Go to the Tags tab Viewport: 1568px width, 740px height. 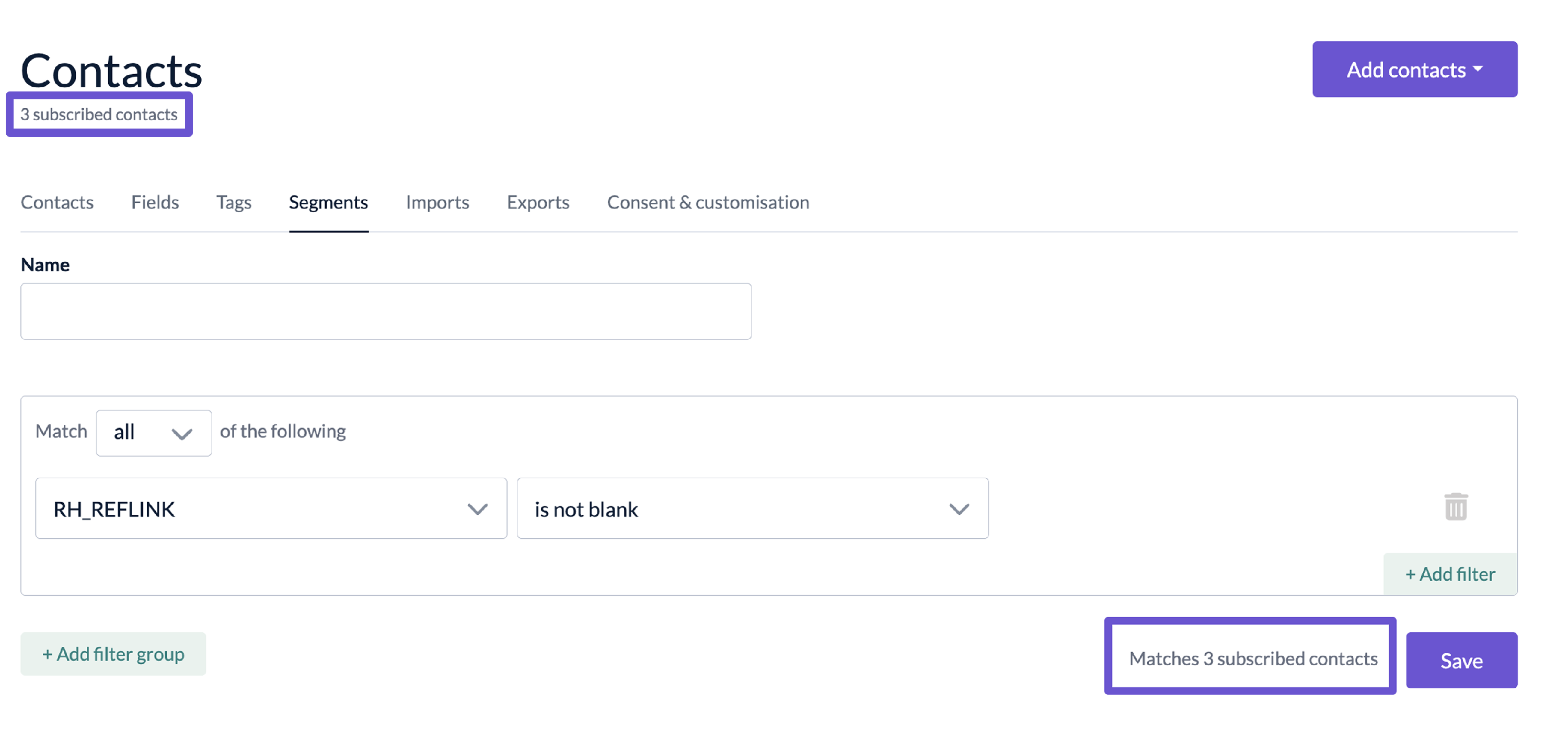[234, 202]
